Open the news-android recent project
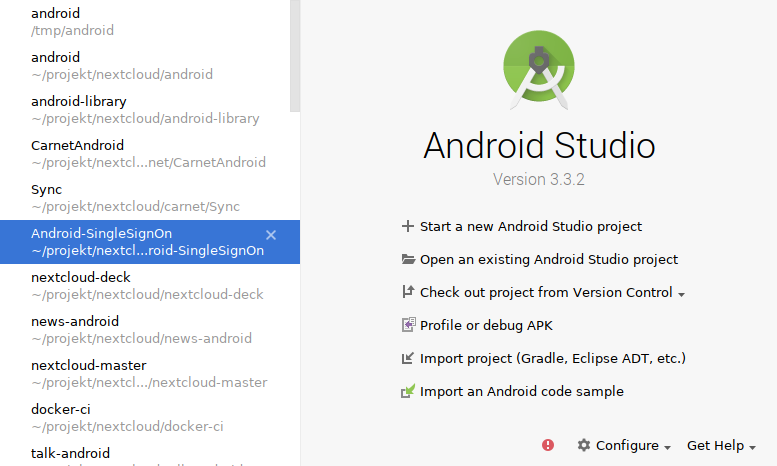Screen dimensions: 777x466 point(150,330)
